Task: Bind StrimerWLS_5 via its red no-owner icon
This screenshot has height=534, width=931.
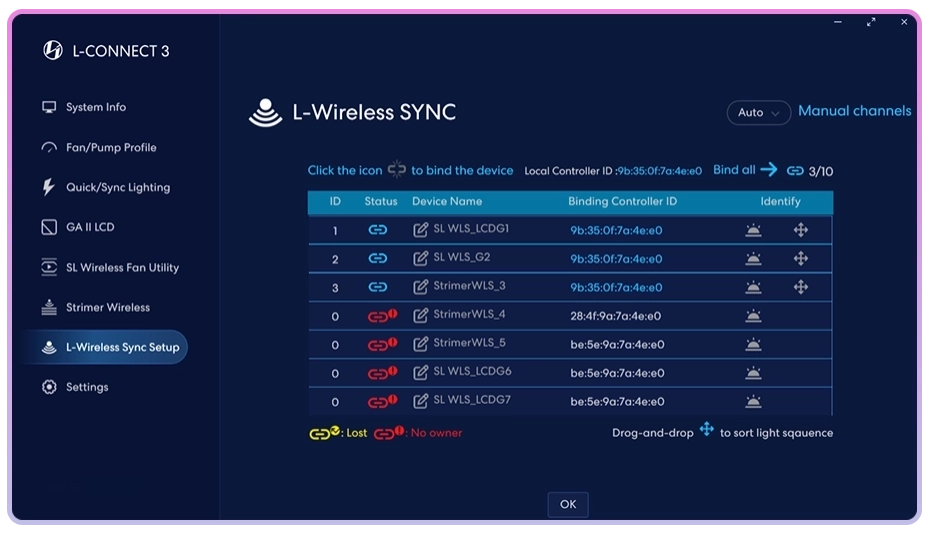Action: tap(382, 344)
